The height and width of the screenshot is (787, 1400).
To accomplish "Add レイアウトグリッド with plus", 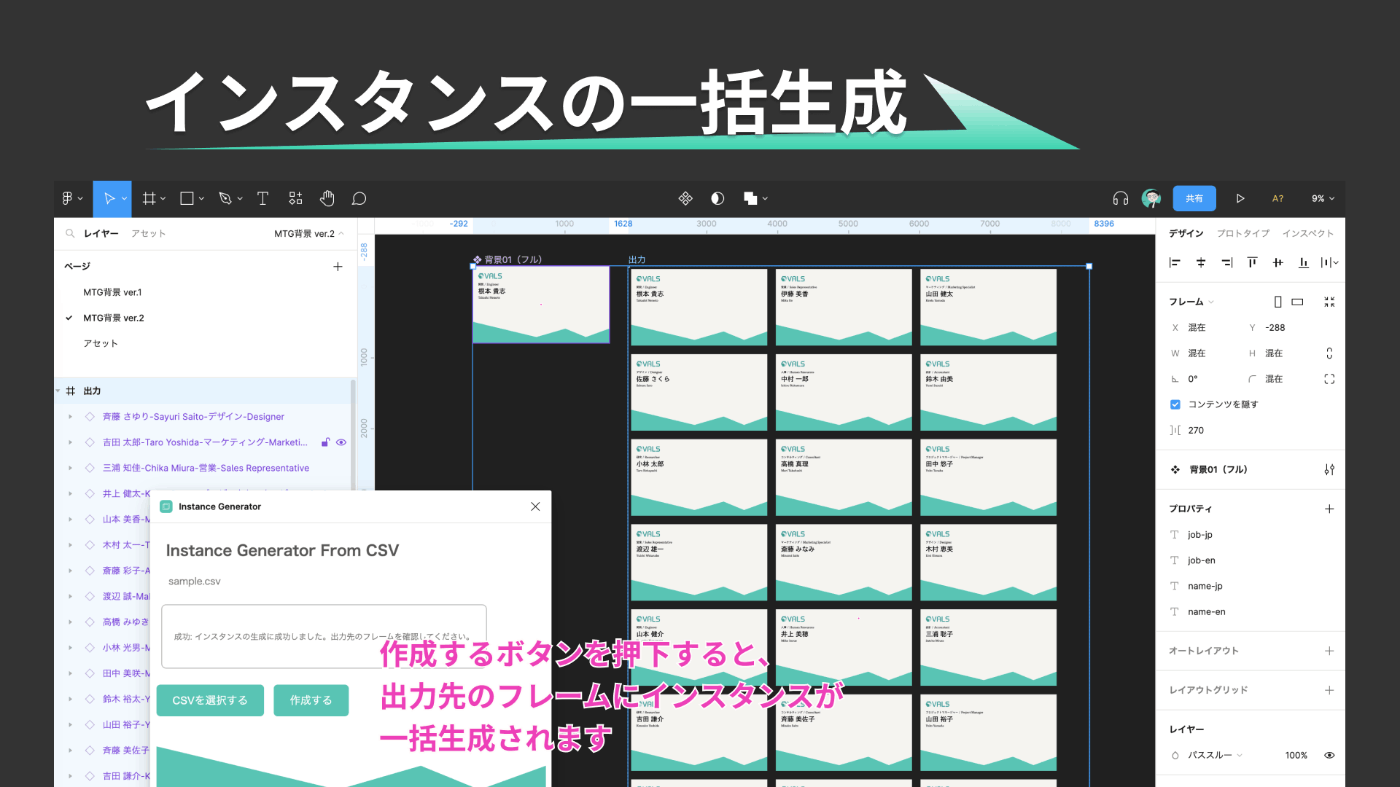I will coord(1329,690).
